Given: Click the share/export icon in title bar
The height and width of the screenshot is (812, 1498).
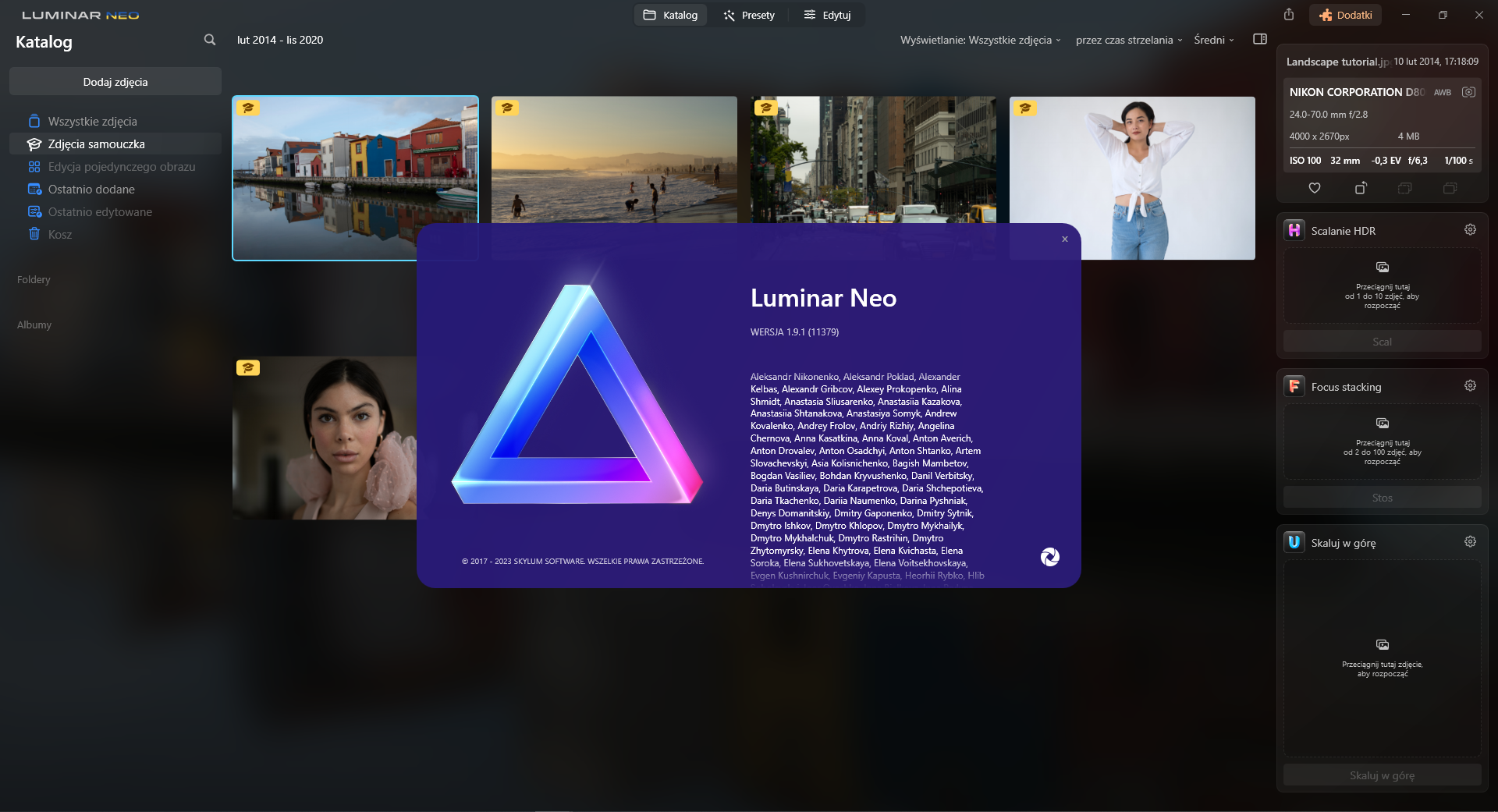Looking at the screenshot, I should tap(1289, 15).
